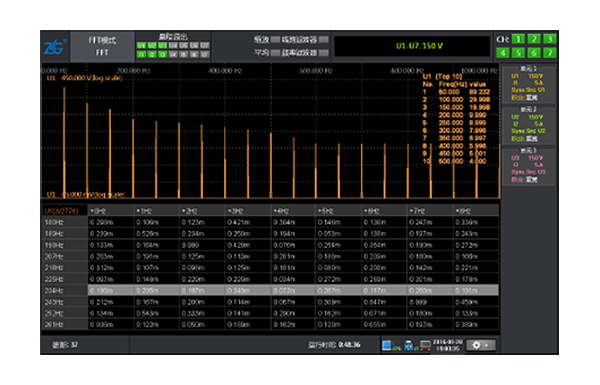Click Sync Src U3 setting

(528, 172)
